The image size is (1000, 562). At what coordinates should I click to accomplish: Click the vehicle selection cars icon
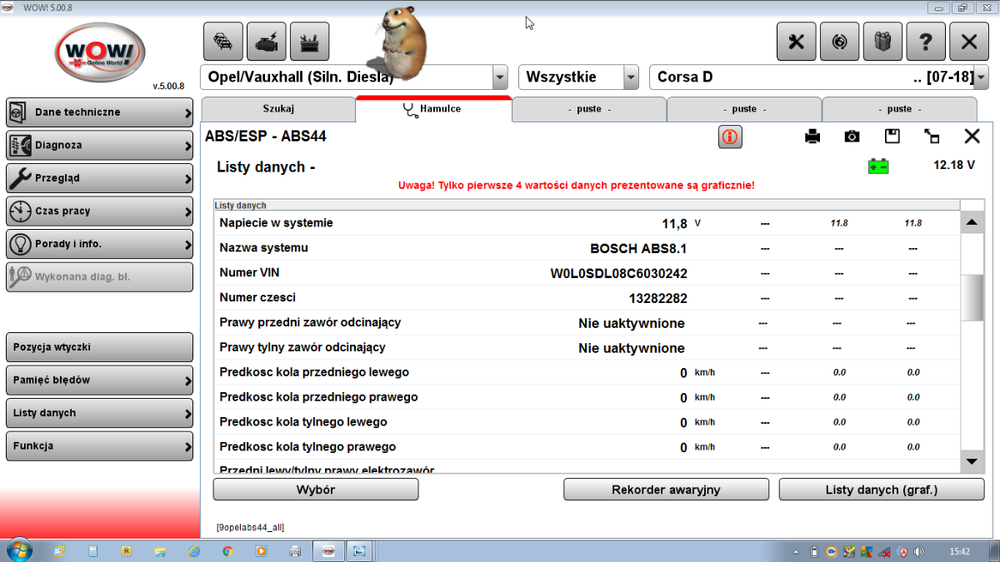click(223, 42)
